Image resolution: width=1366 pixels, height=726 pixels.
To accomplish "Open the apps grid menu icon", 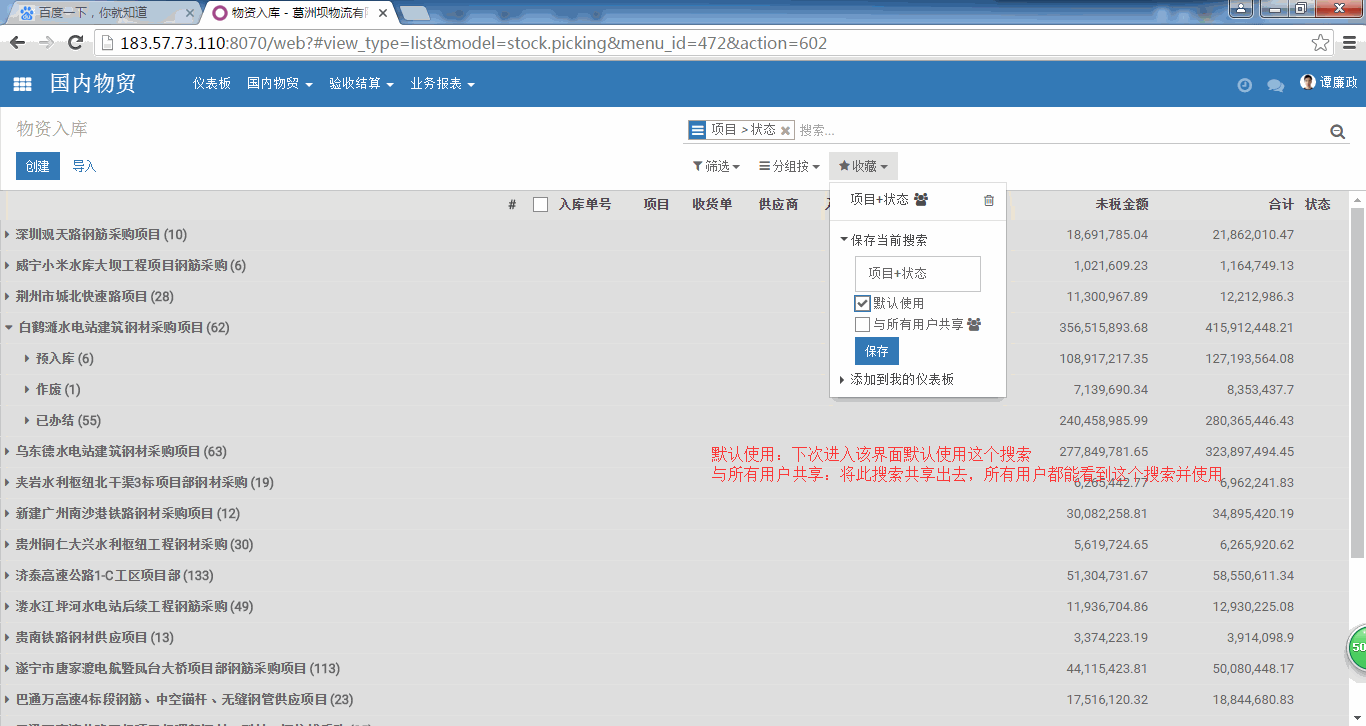I will pyautogui.click(x=22, y=84).
